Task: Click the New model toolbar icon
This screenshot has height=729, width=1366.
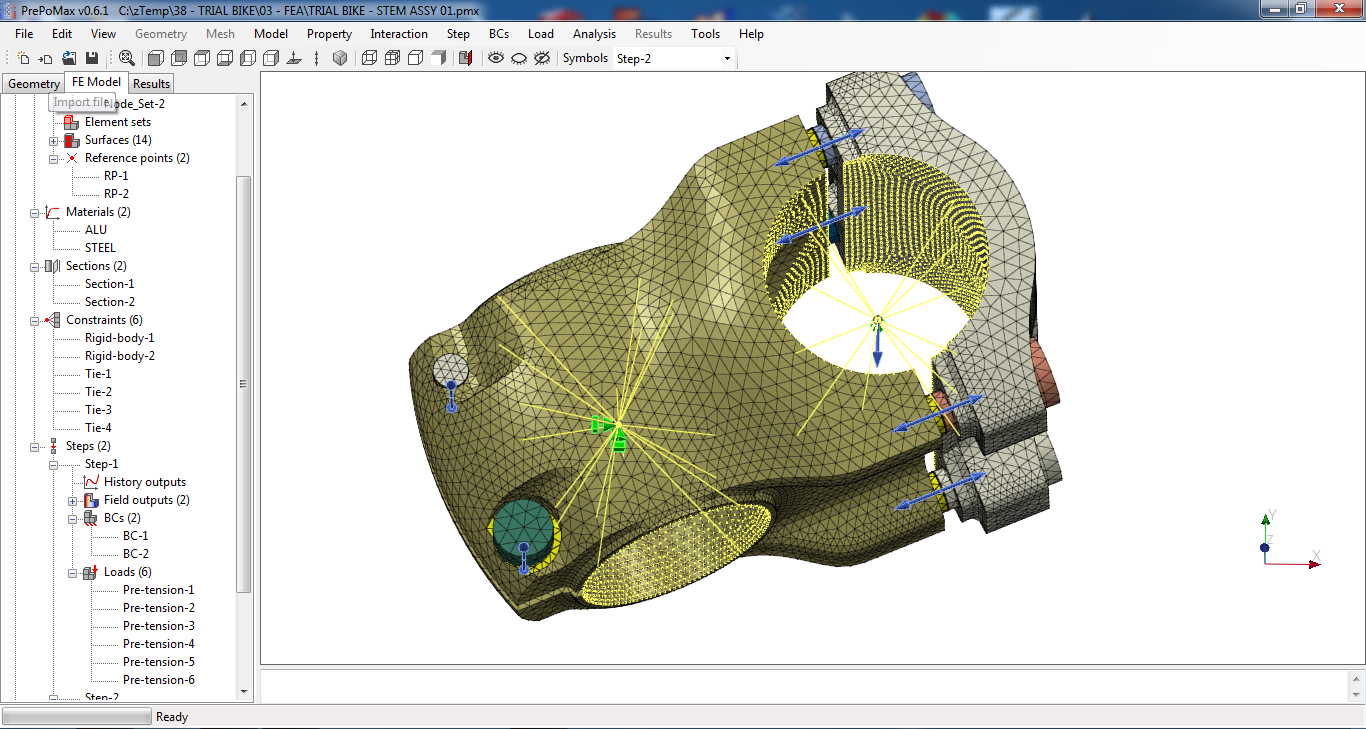Action: pos(23,57)
